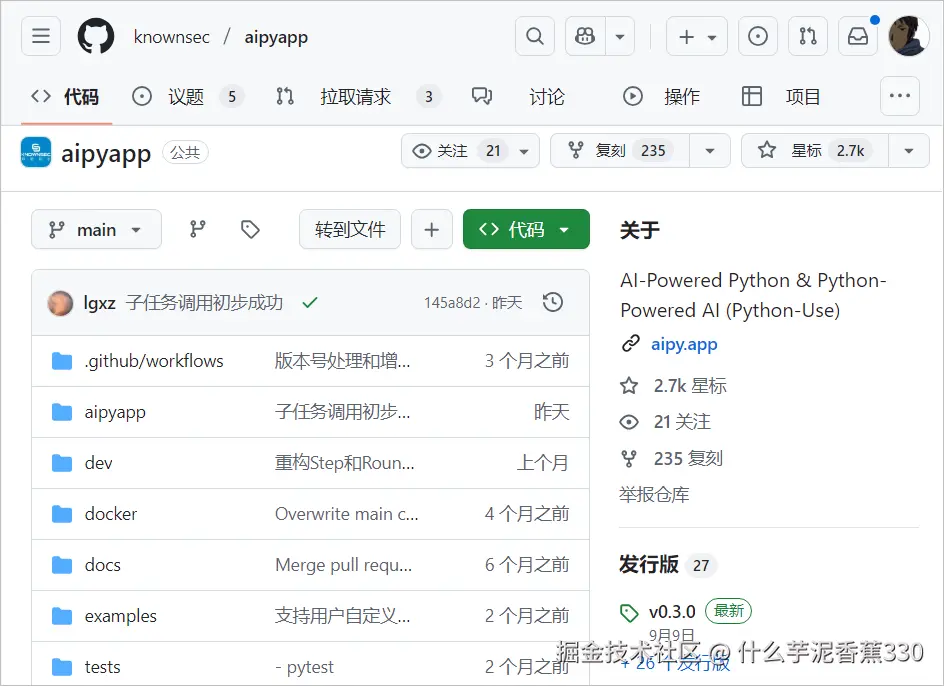944x686 pixels.
Task: Switch to the 议题 tab
Action: coord(188,96)
